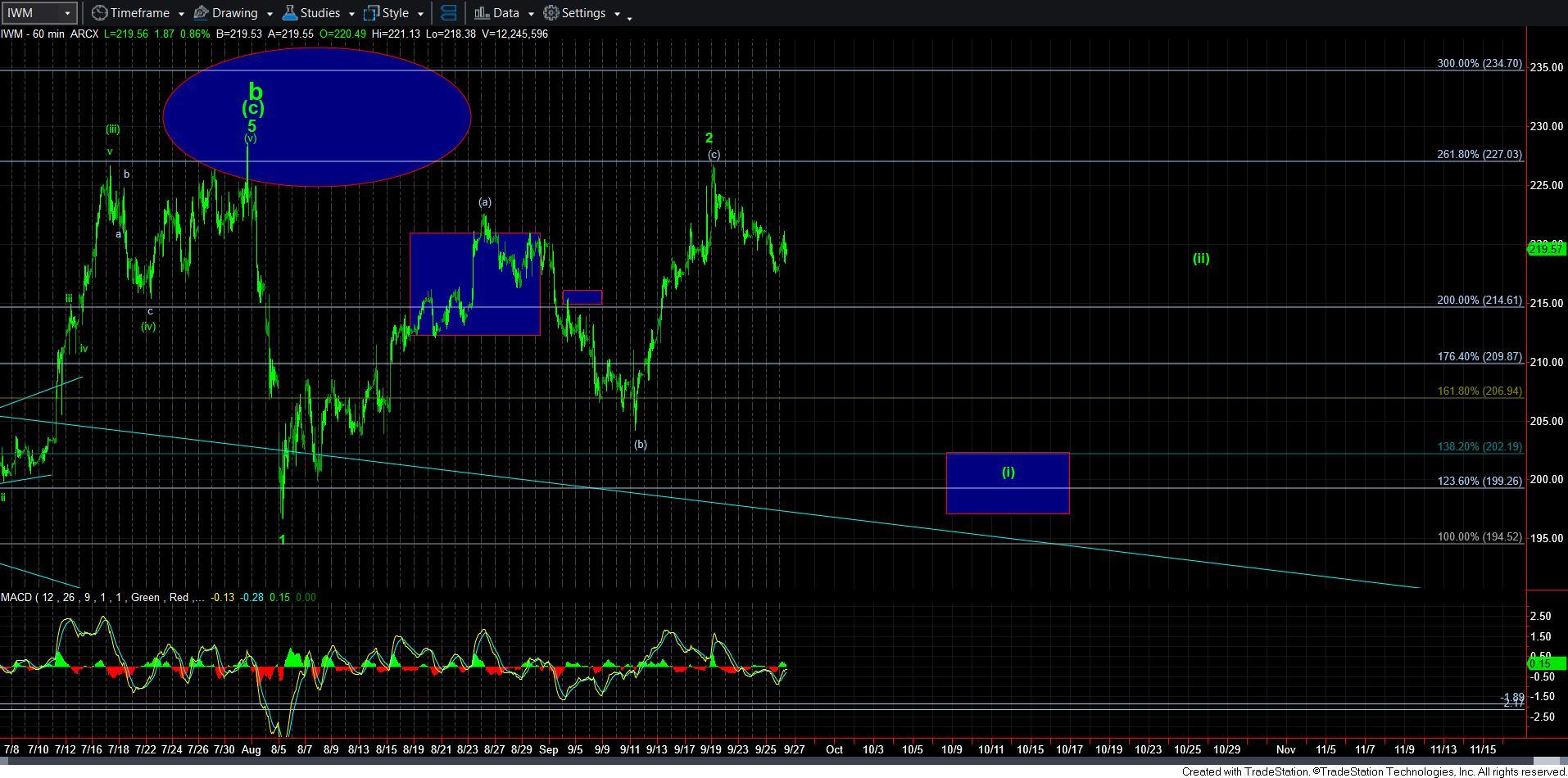Expand the Data dropdown arrow
The width and height of the screenshot is (1568, 778).
[x=530, y=14]
